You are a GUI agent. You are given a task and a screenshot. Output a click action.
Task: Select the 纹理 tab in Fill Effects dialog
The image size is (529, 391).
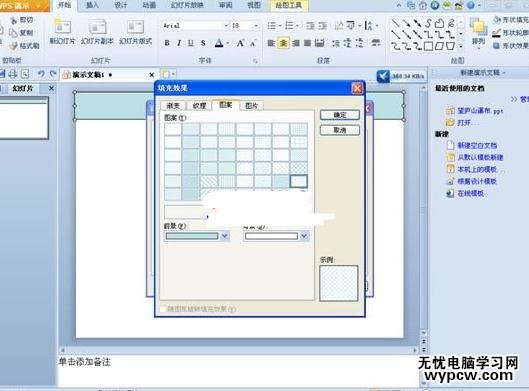point(199,106)
